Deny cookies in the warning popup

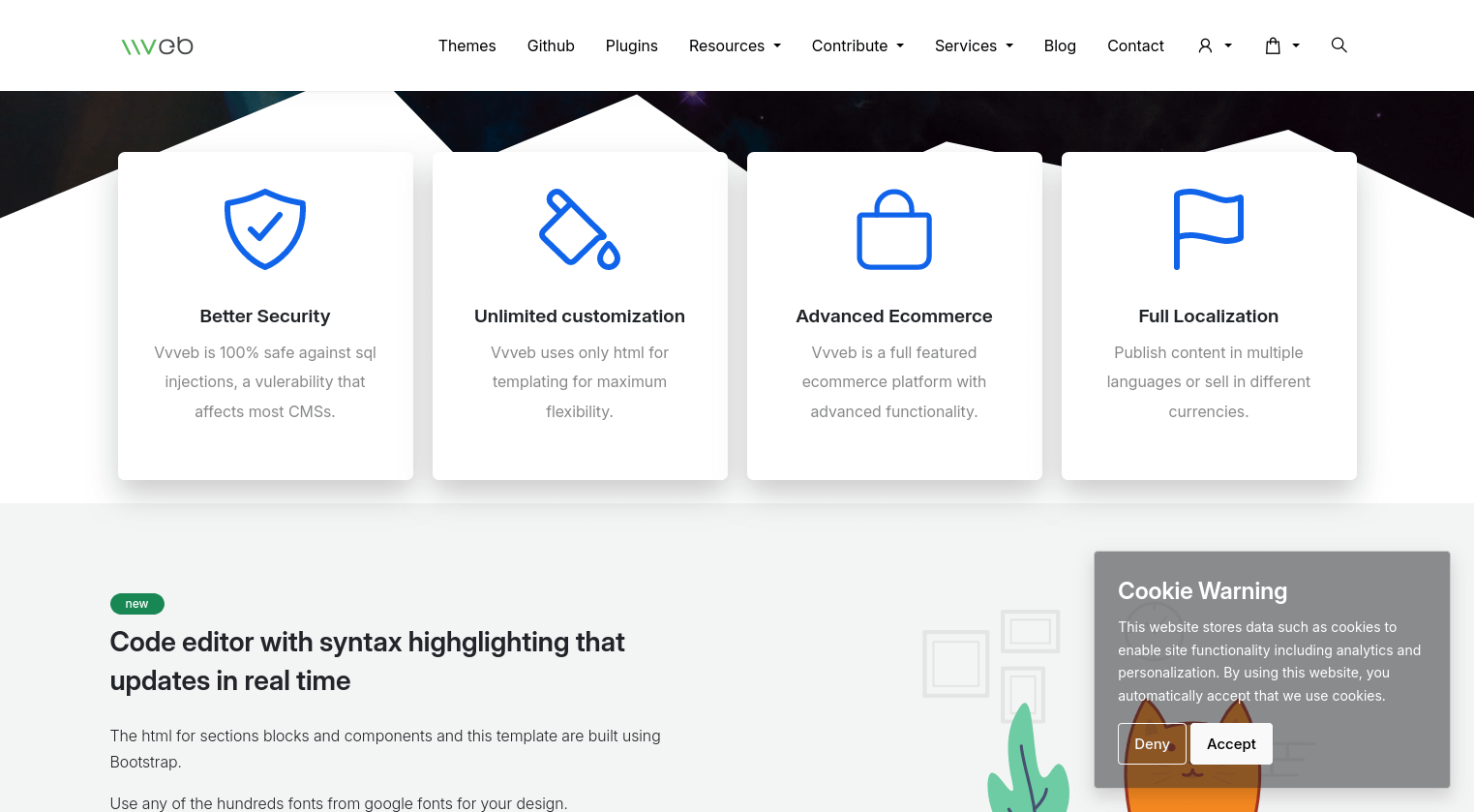tap(1152, 743)
